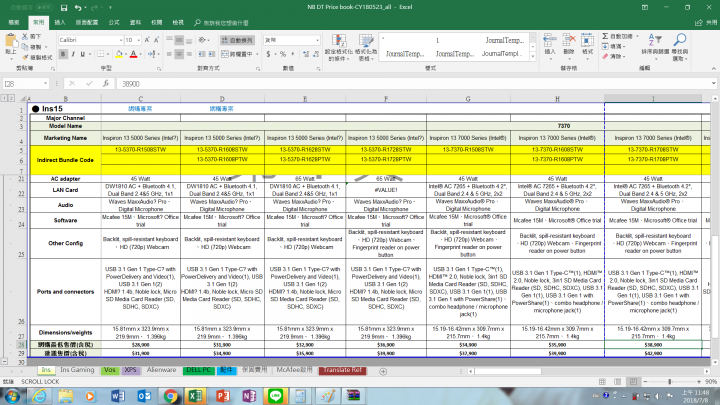Switch to the Ins Gaming sheet tab

(77, 370)
